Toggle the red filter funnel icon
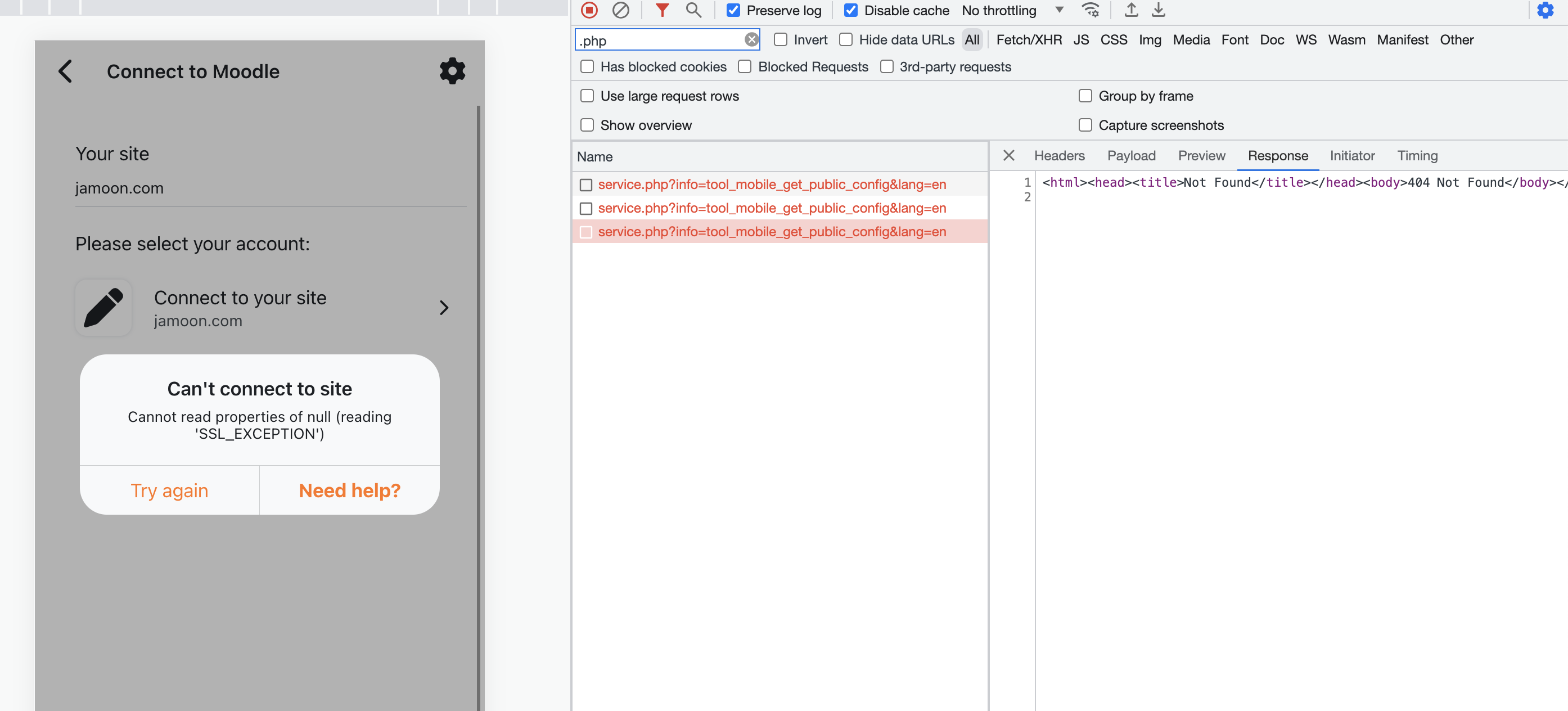1568x711 pixels. click(661, 10)
